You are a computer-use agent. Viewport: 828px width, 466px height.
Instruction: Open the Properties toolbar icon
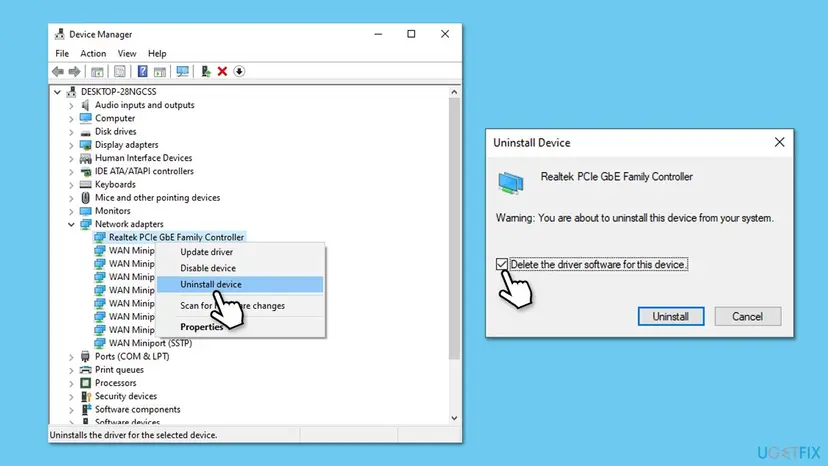coord(120,71)
